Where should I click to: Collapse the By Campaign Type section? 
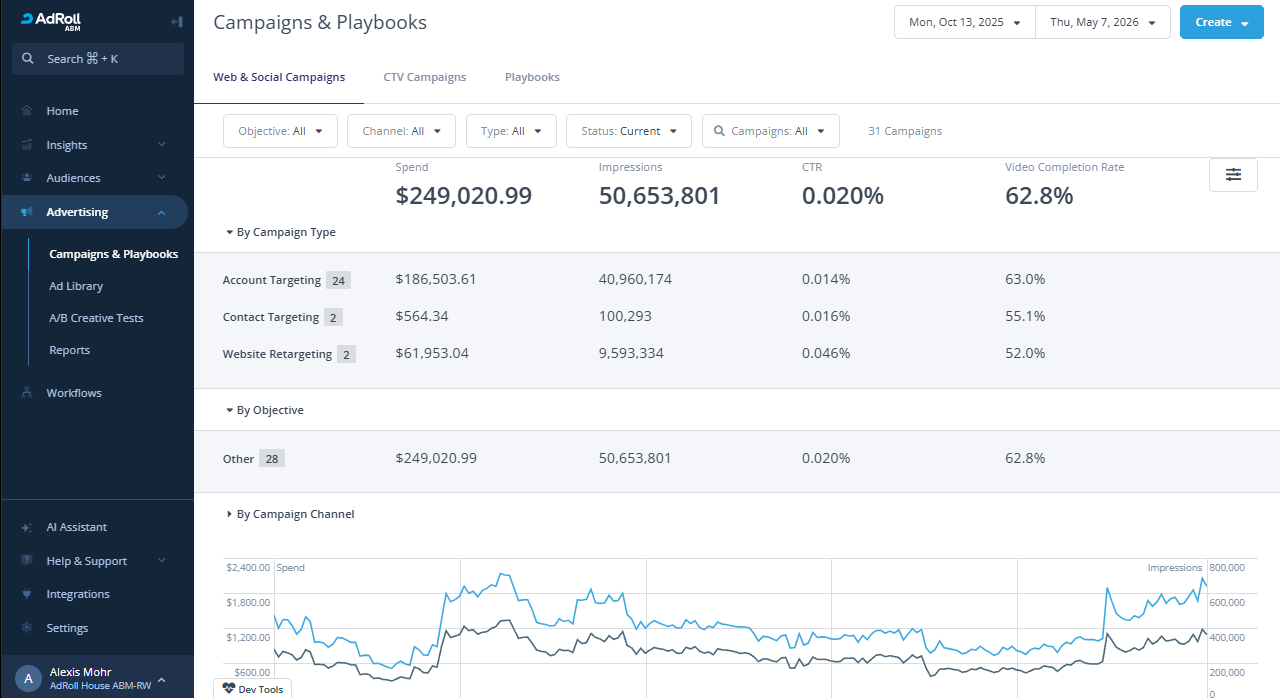click(x=281, y=232)
